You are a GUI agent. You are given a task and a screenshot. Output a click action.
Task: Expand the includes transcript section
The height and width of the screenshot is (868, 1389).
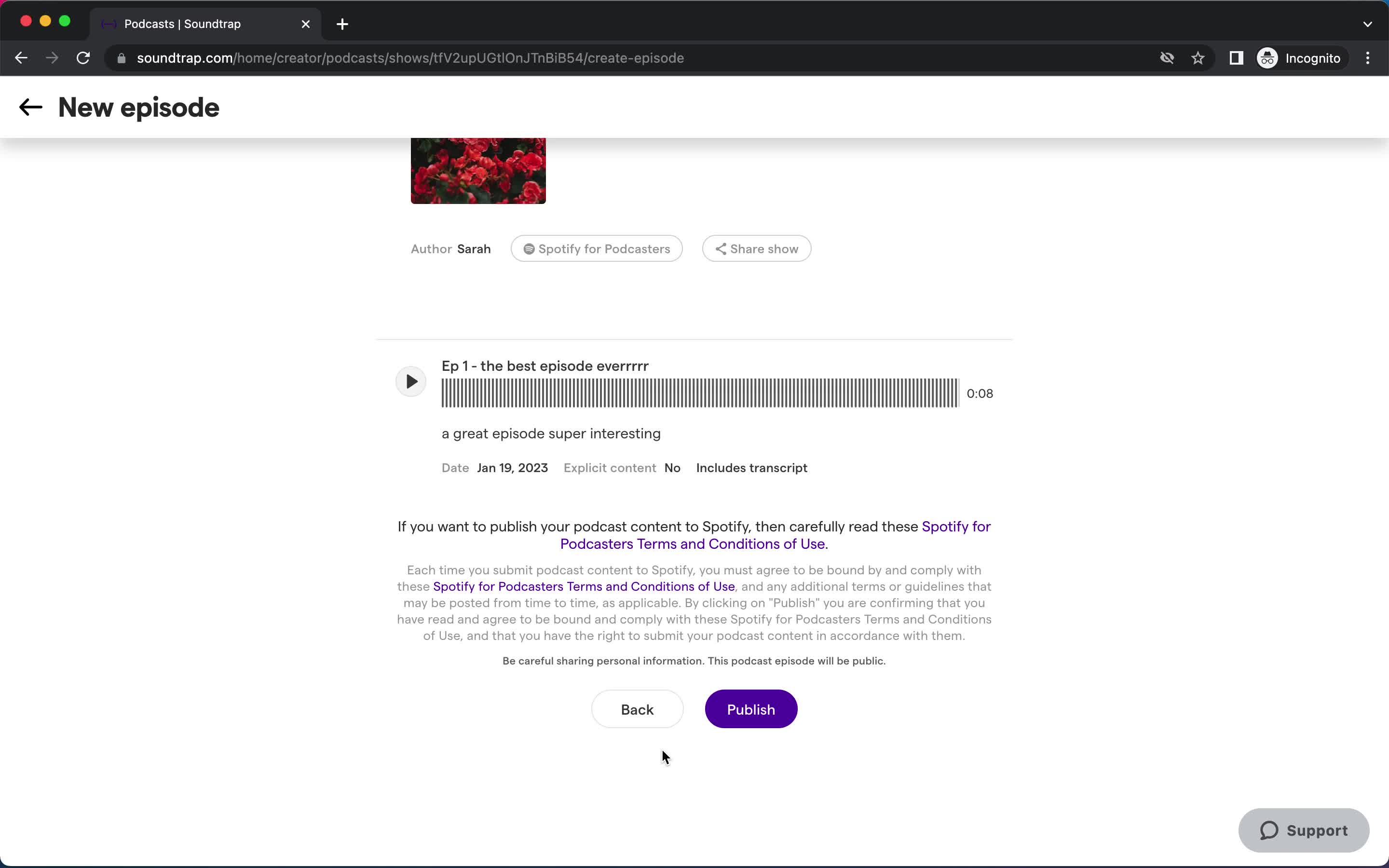coord(752,467)
